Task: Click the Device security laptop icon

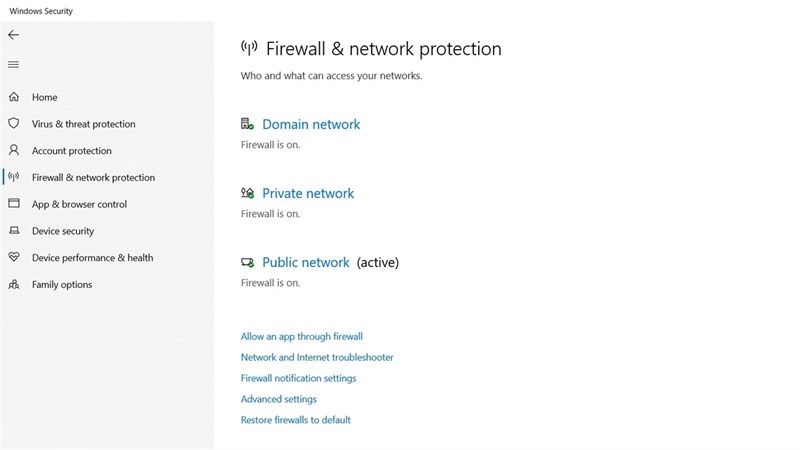Action: (x=14, y=231)
